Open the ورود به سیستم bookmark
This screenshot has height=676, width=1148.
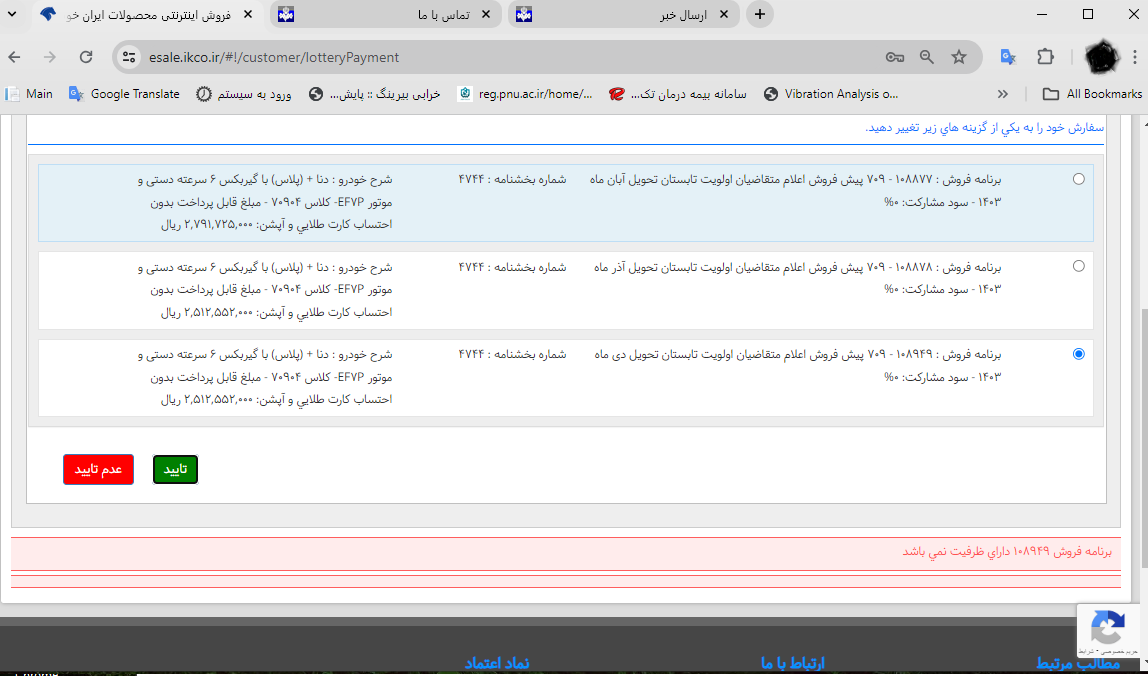coord(244,94)
